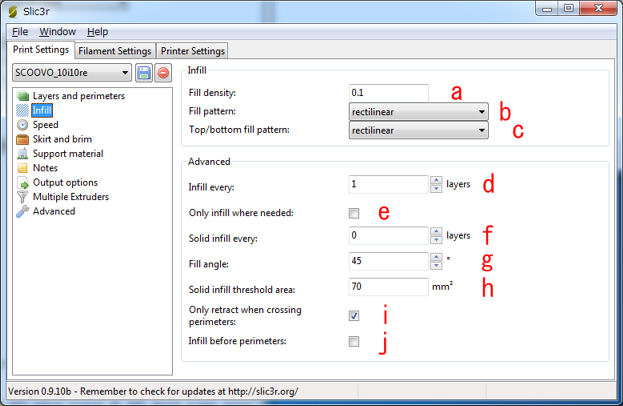
Task: Decrease Solid infill every layers value
Action: pos(436,240)
